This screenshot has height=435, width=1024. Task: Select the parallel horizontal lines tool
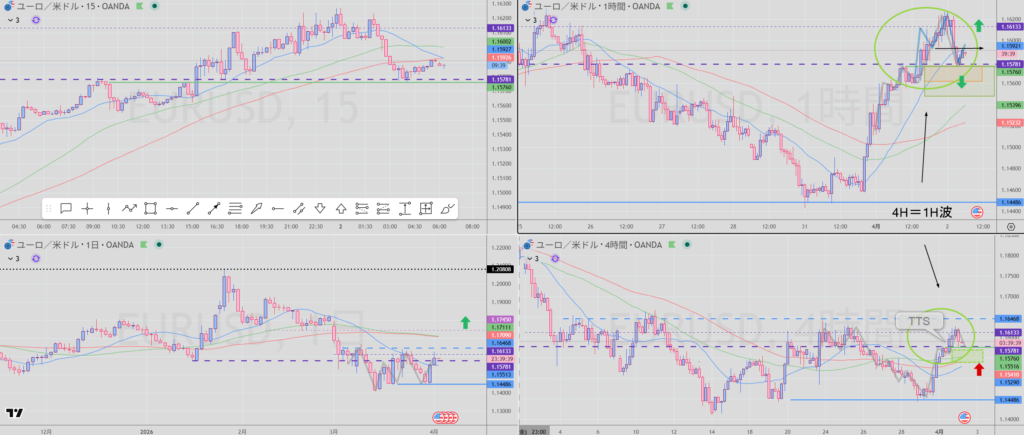click(235, 208)
